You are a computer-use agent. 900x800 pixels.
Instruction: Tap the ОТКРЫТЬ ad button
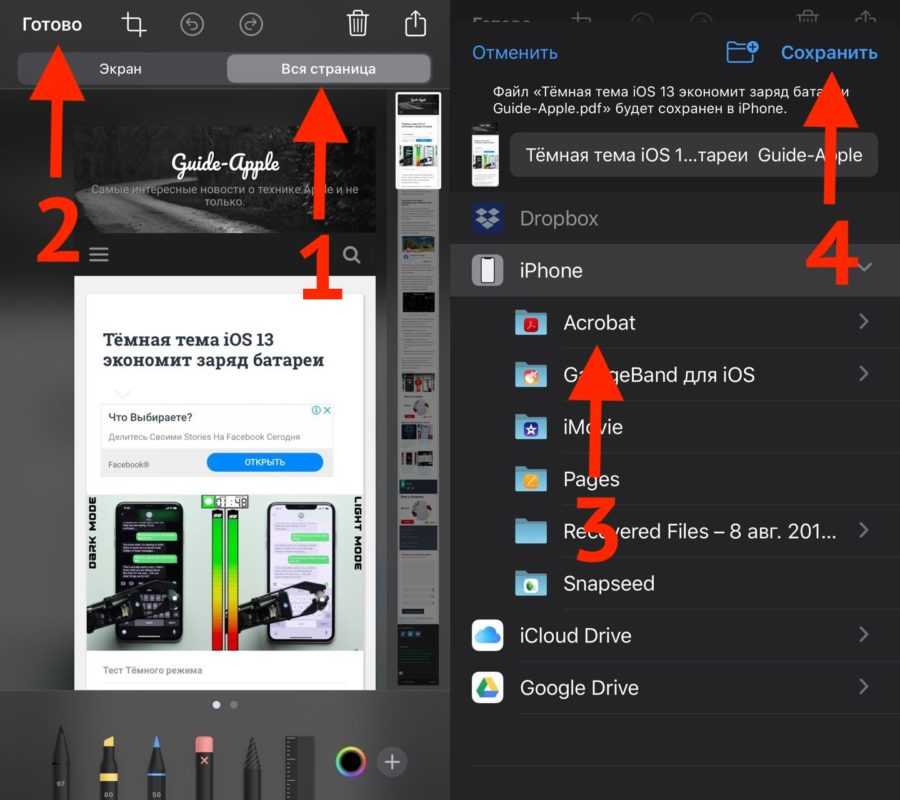coord(265,462)
